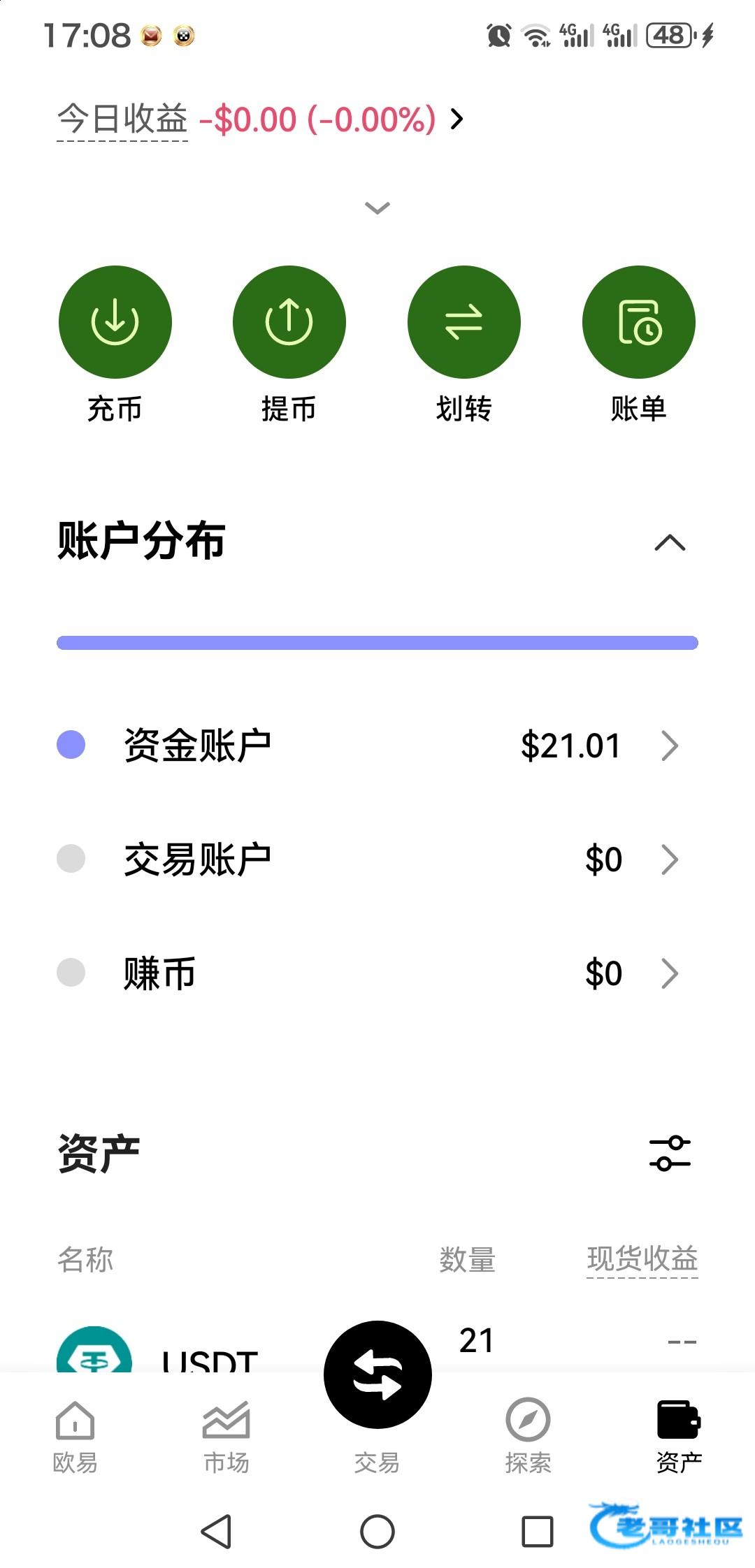Collapse the 账户分布 section
Screen dimensions: 755x1568
pyautogui.click(x=670, y=543)
